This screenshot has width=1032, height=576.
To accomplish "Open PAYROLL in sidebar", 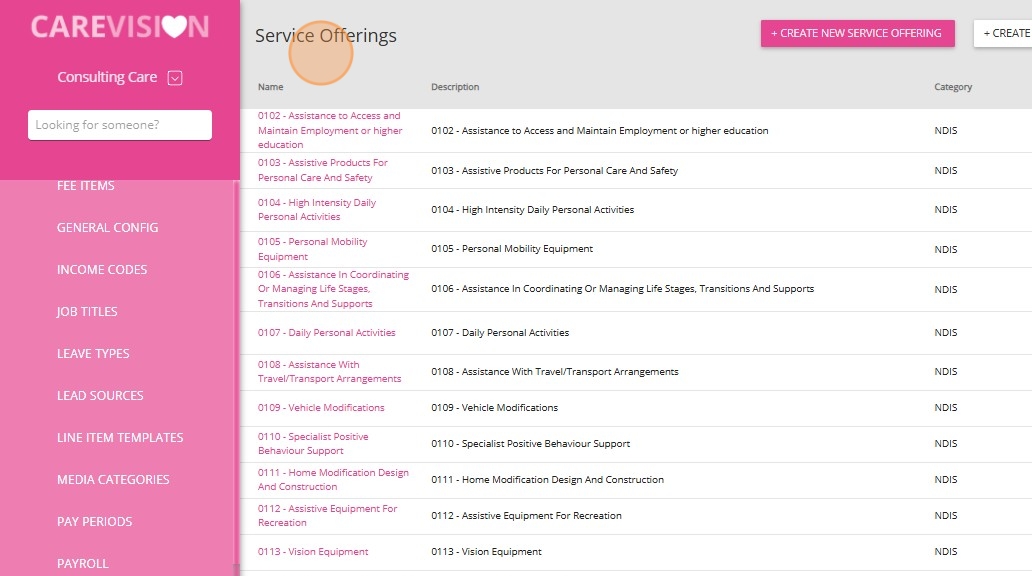I will (x=83, y=564).
